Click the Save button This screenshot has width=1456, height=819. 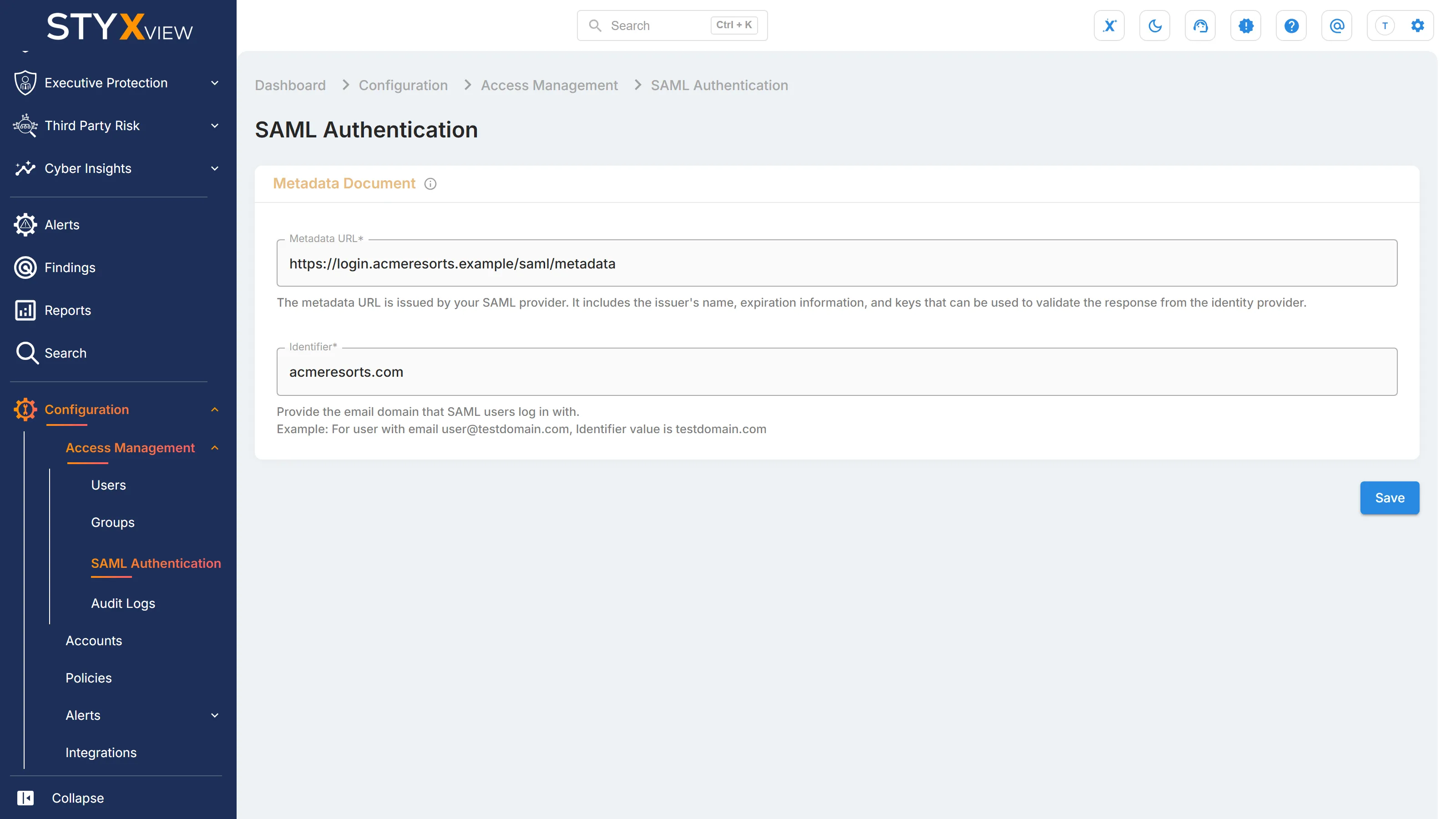pyautogui.click(x=1390, y=498)
